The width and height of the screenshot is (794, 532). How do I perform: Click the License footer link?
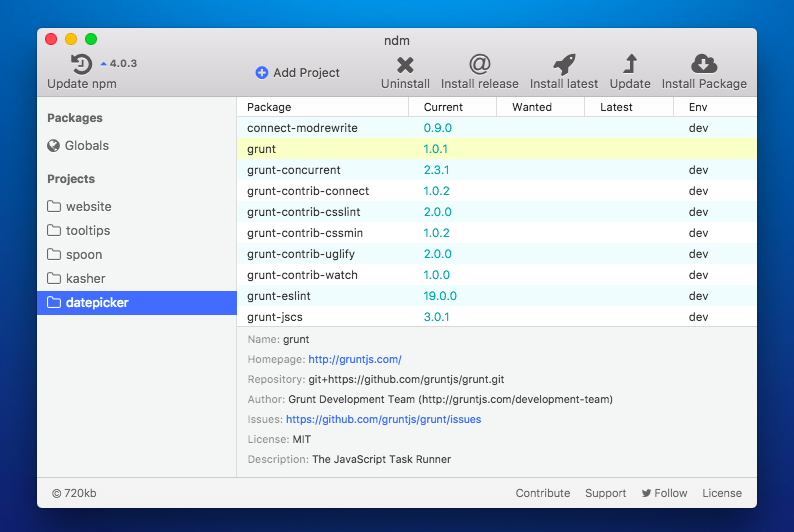(722, 493)
